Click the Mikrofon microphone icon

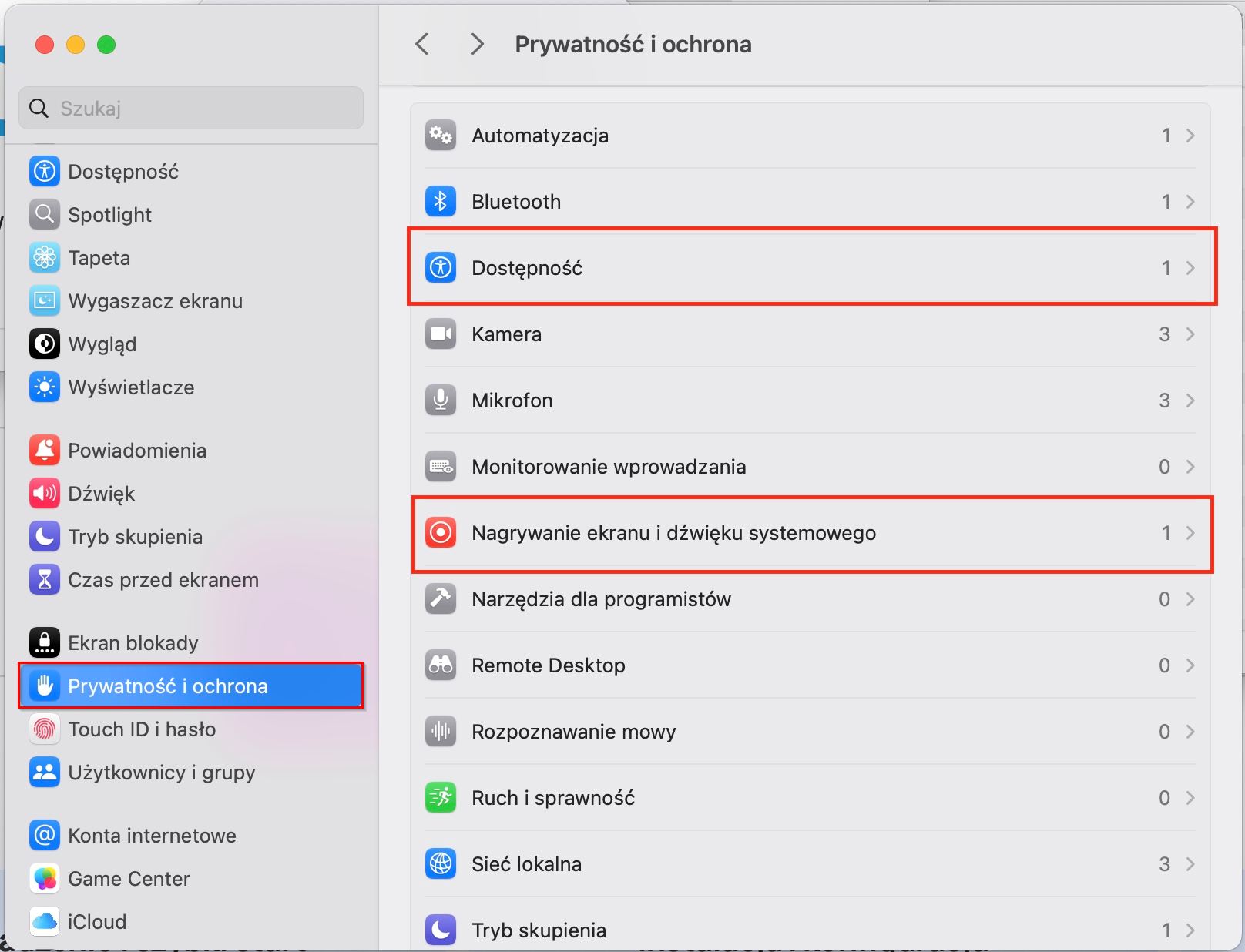tap(441, 401)
